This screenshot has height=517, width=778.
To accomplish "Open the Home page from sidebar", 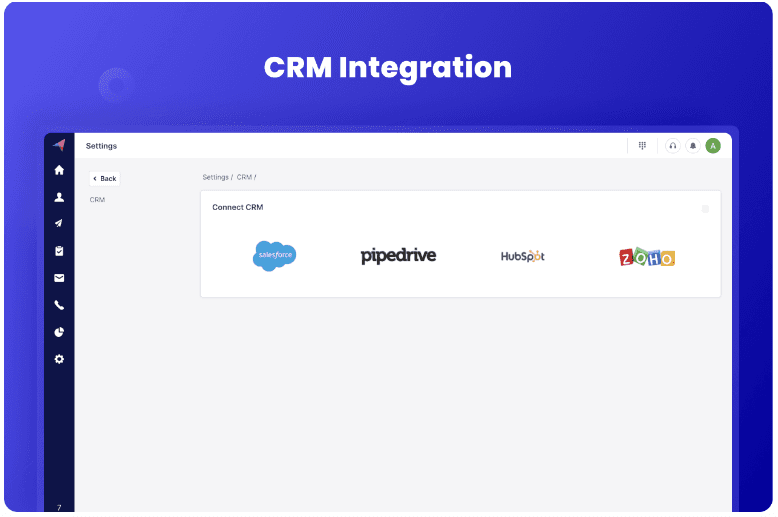I will (59, 170).
